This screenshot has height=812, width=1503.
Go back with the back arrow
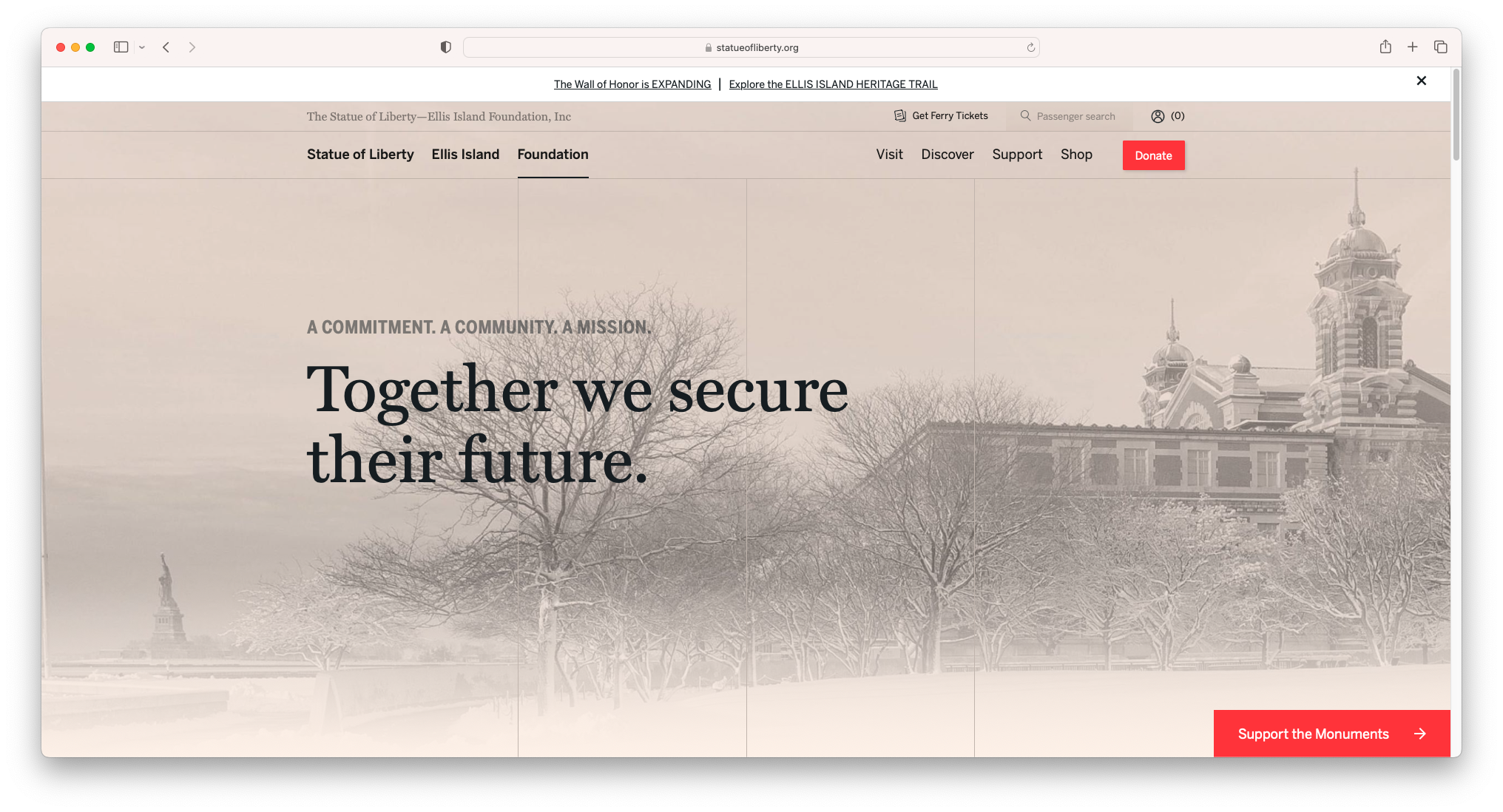coord(166,47)
